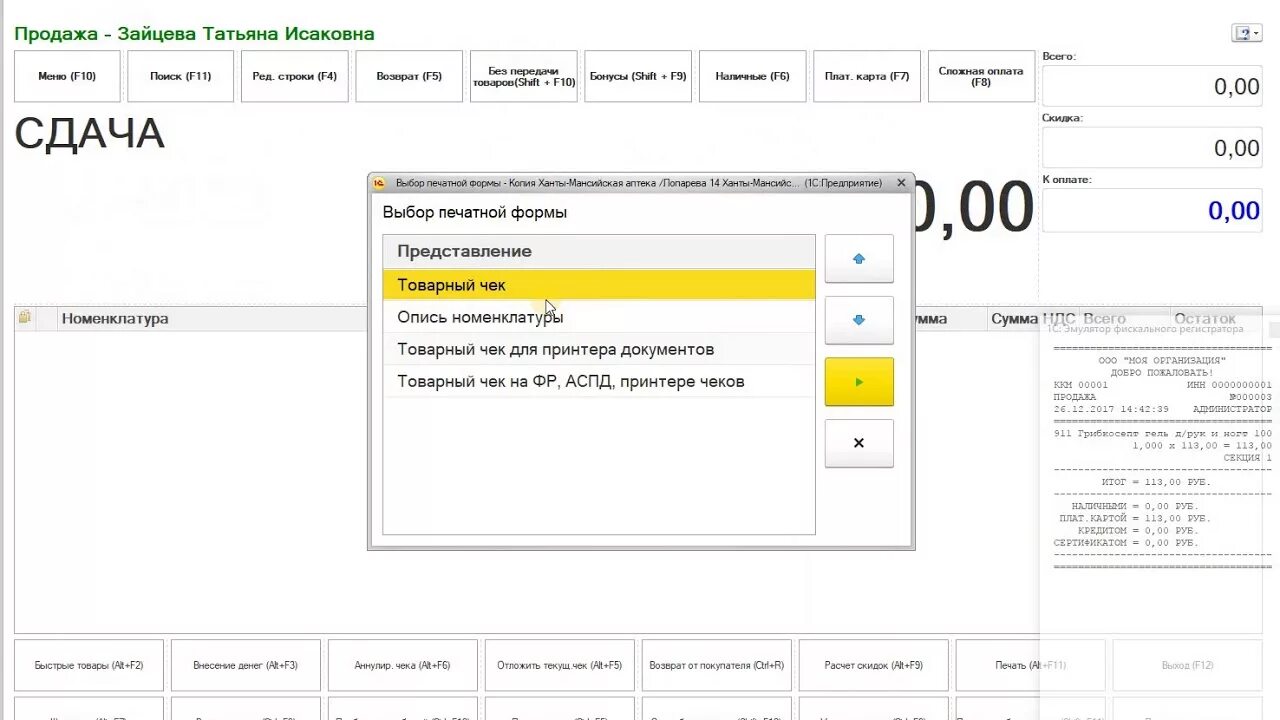1280x720 pixels.
Task: Move selection up with blue up arrow
Action: point(859,259)
